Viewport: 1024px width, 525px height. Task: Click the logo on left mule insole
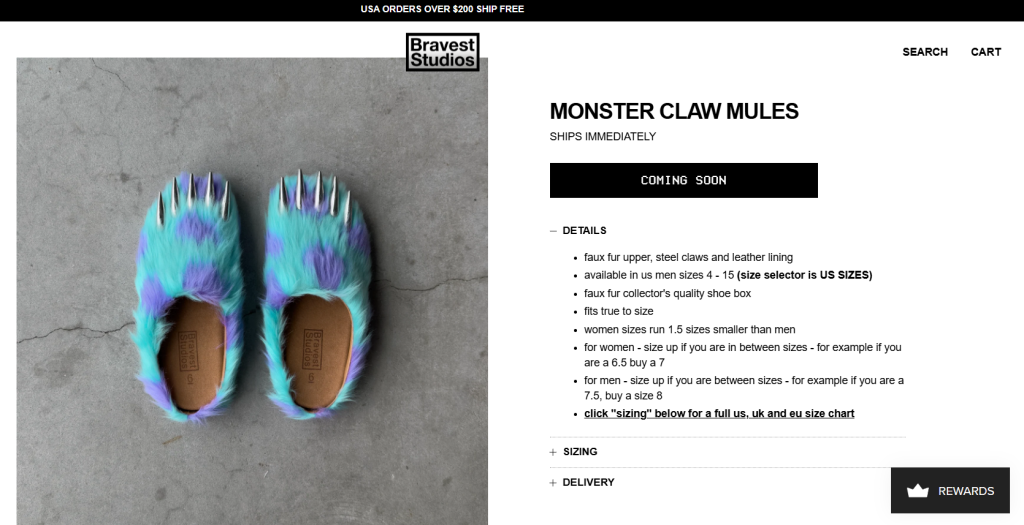click(x=186, y=350)
